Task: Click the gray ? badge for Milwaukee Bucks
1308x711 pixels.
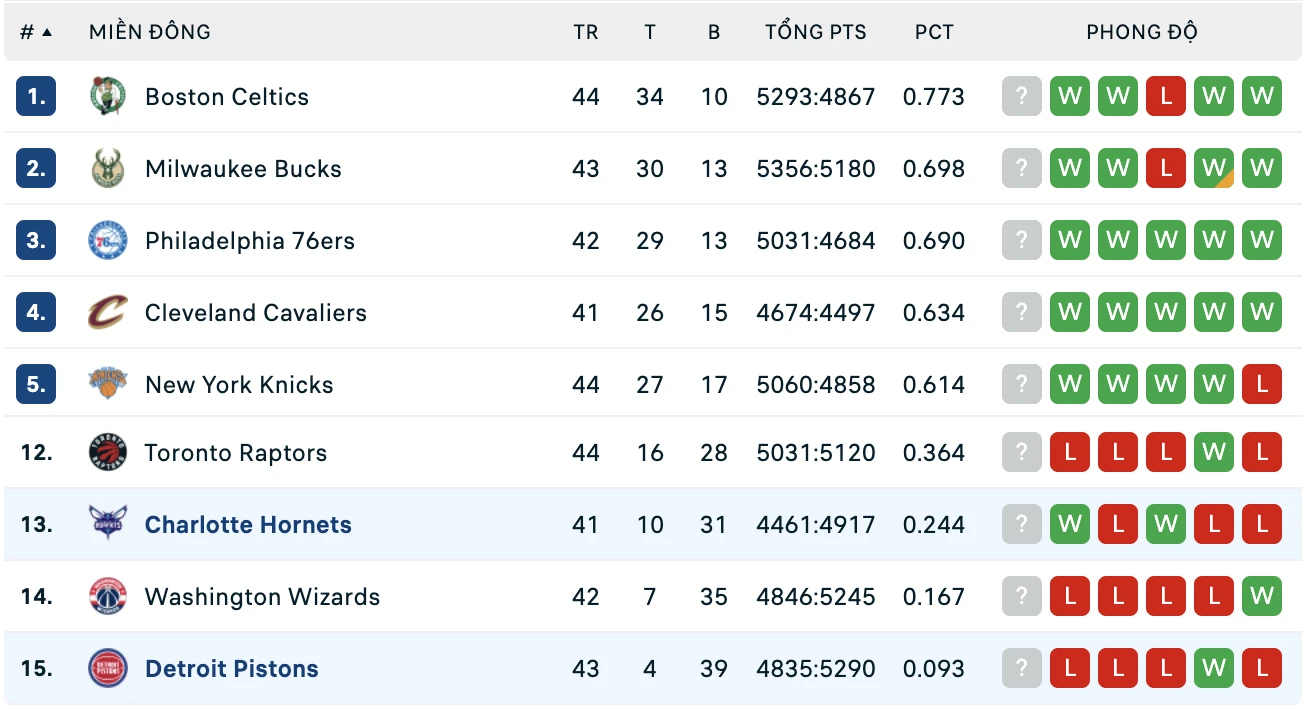Action: tap(1022, 169)
